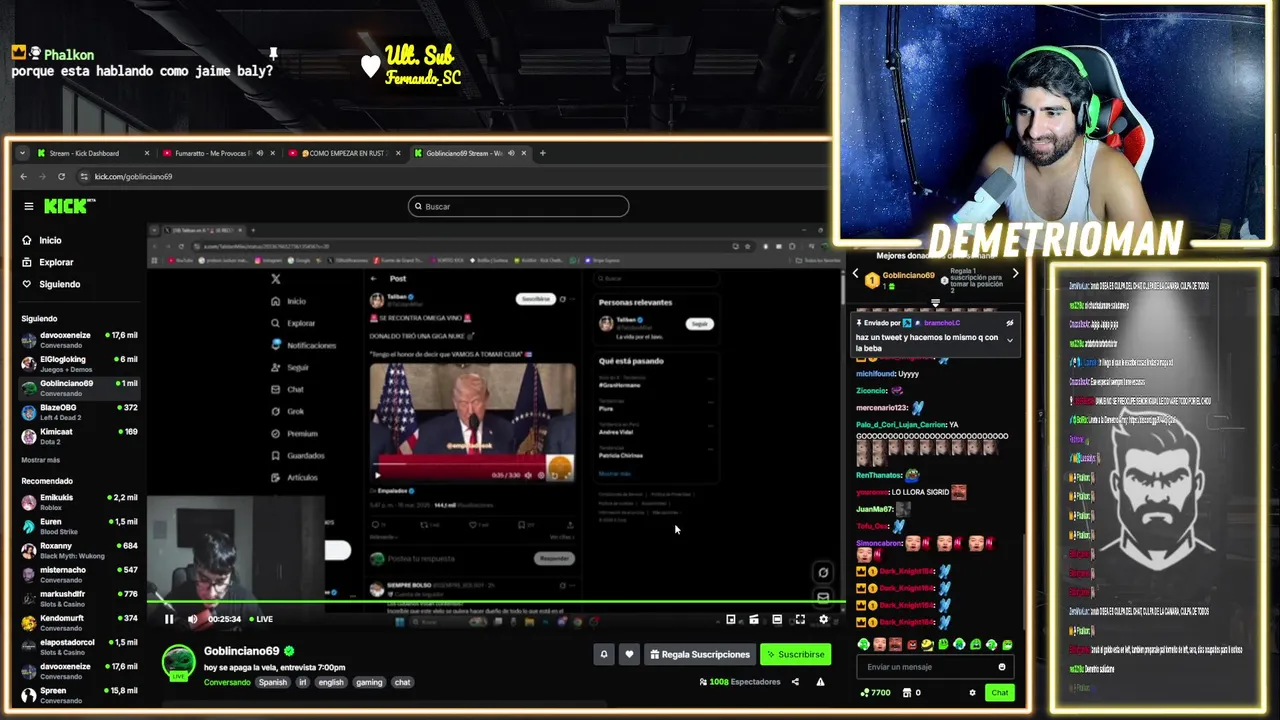The image size is (1280, 720).
Task: Open davooxeneize channel in Siguiendo list
Action: click(79, 340)
